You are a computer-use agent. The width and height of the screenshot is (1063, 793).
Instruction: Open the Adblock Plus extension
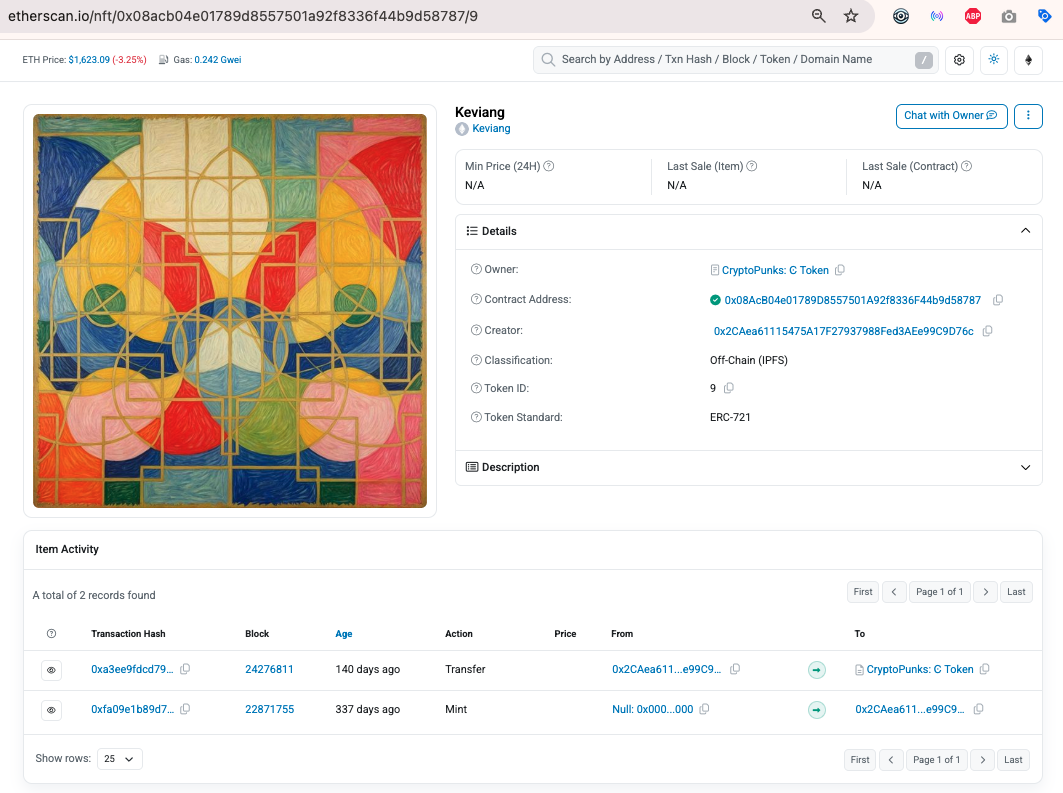pos(973,16)
